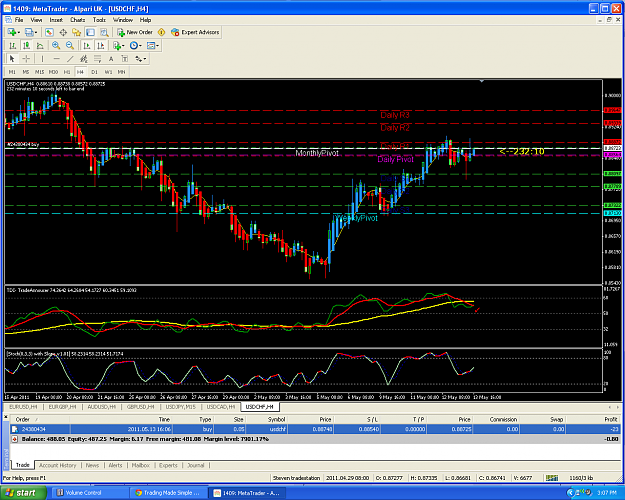This screenshot has width=625, height=500.
Task: Open the File menu
Action: click(x=19, y=20)
